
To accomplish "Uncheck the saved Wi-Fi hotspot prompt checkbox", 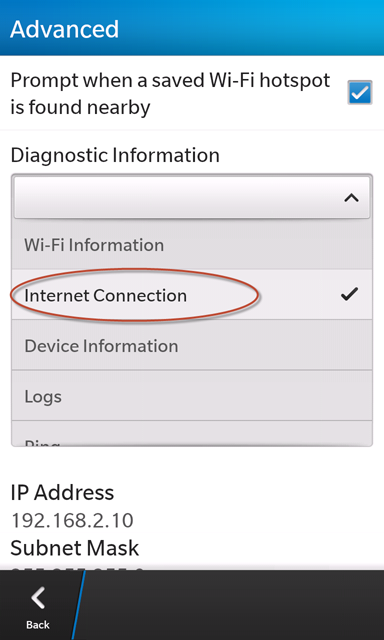I will [x=360, y=93].
